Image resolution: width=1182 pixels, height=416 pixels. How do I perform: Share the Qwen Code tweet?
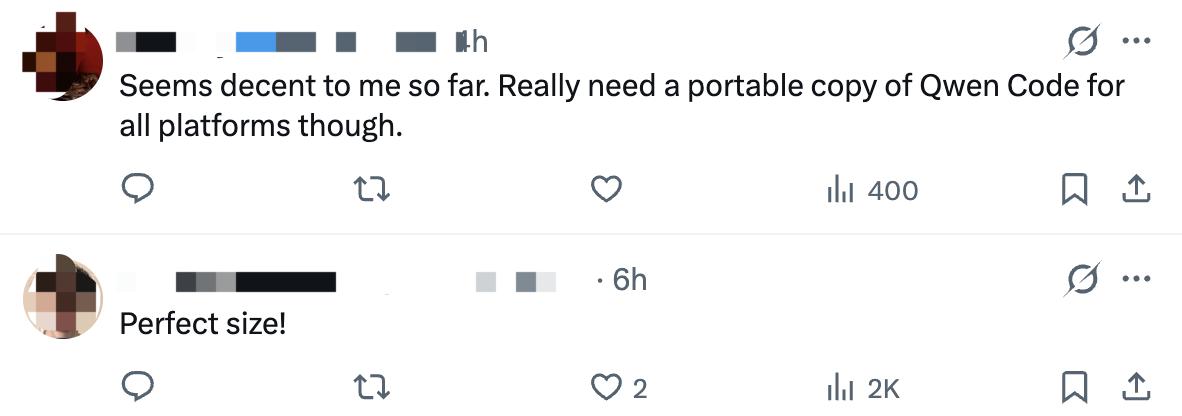pyautogui.click(x=1137, y=189)
